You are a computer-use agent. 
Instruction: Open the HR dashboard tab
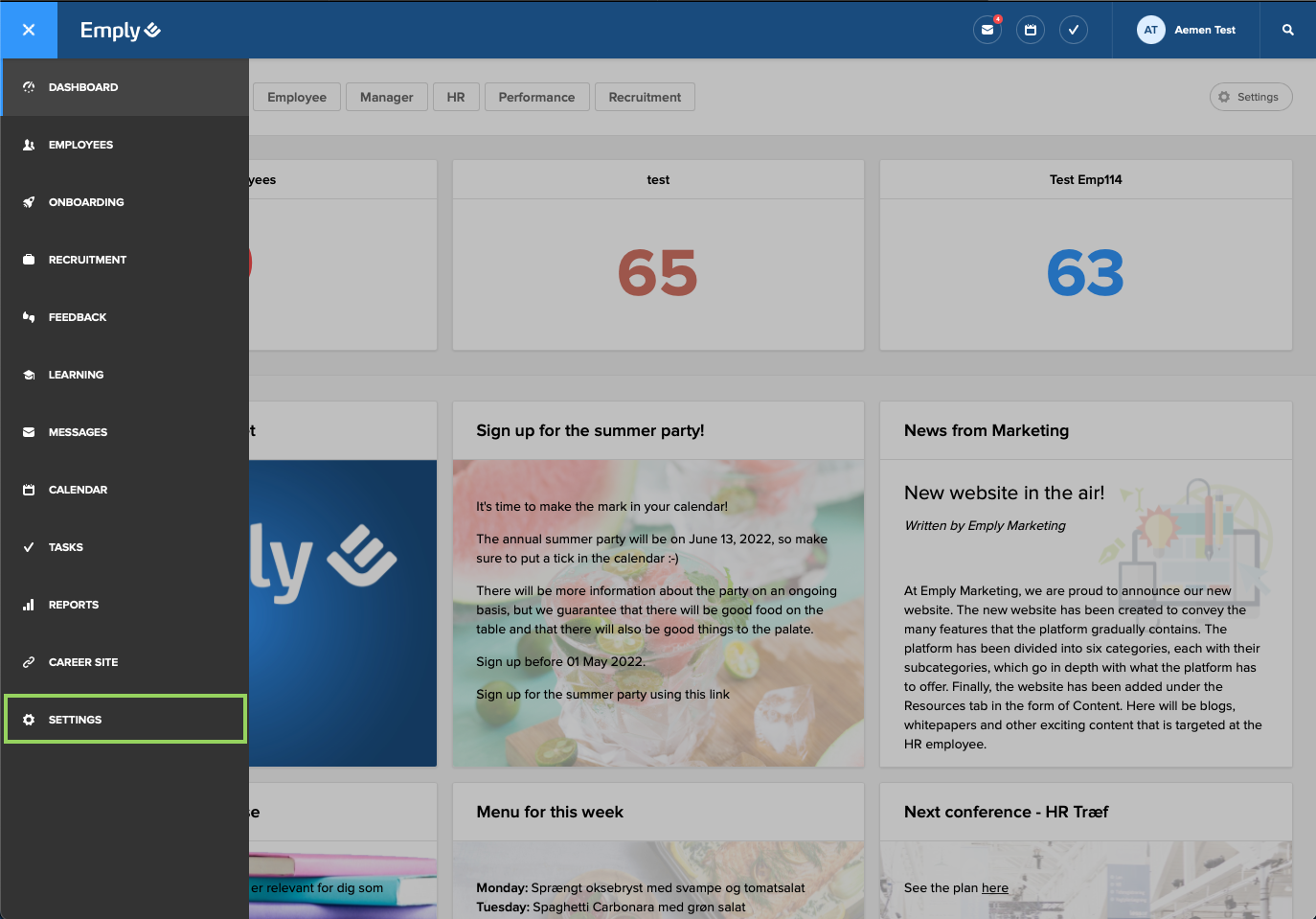456,96
